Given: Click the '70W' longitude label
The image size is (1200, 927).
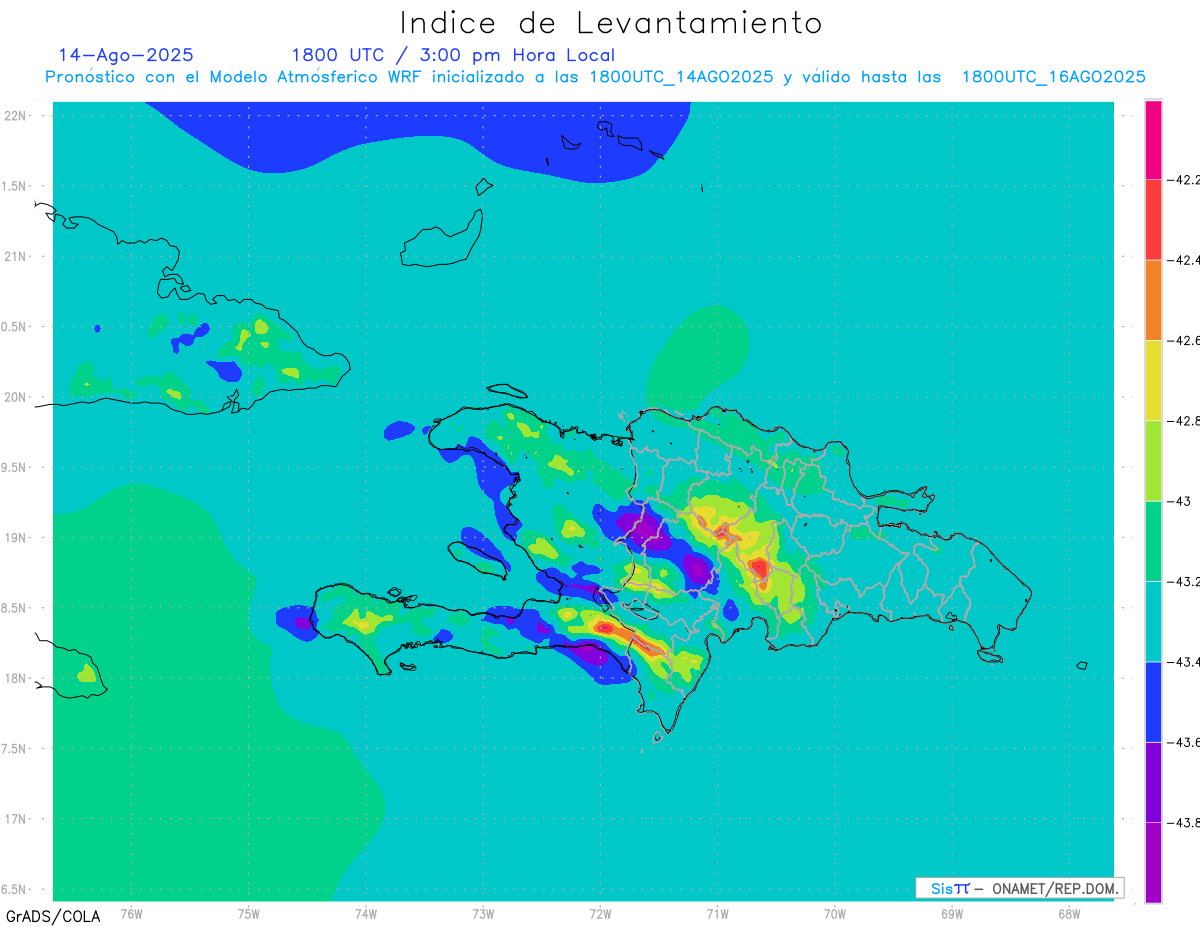Looking at the screenshot, I should [x=835, y=913].
